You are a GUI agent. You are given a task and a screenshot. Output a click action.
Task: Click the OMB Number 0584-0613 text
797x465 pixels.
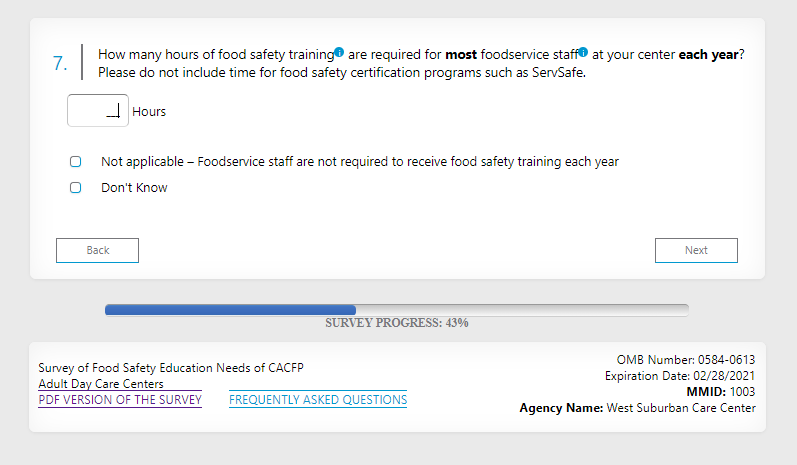click(x=687, y=360)
